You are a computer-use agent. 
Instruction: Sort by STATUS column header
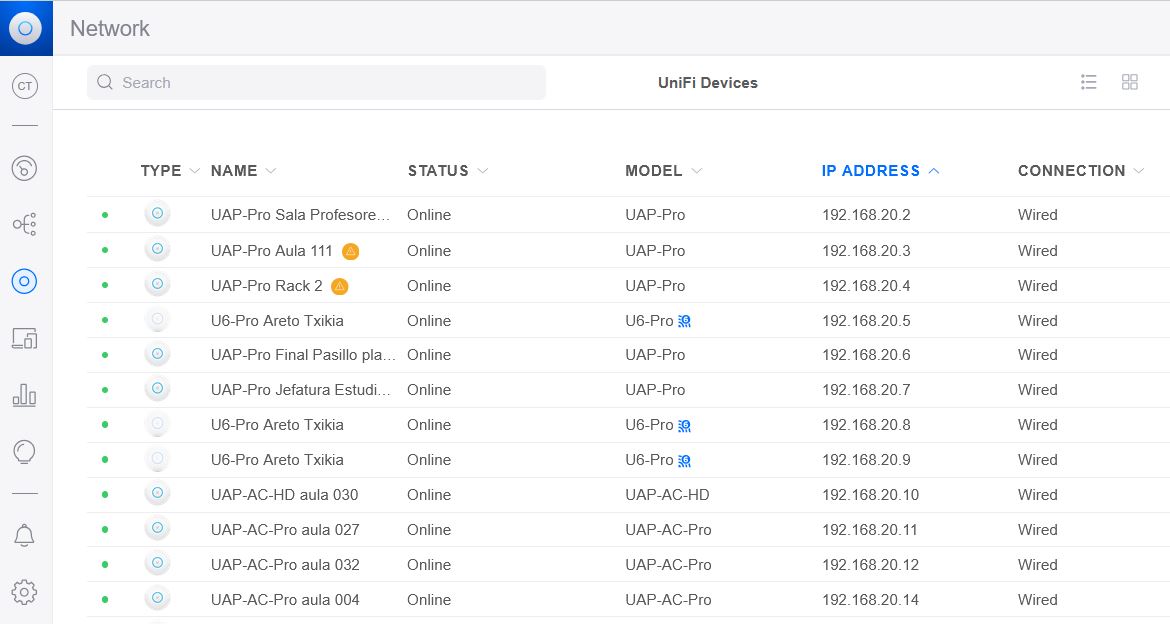pos(448,171)
